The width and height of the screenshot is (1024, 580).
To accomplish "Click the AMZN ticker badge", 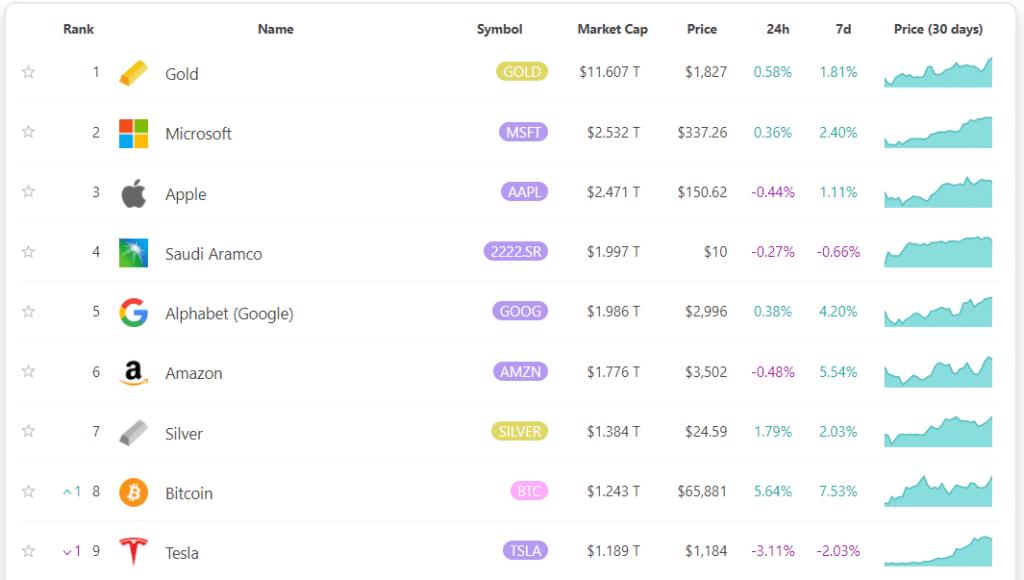I will pos(520,372).
